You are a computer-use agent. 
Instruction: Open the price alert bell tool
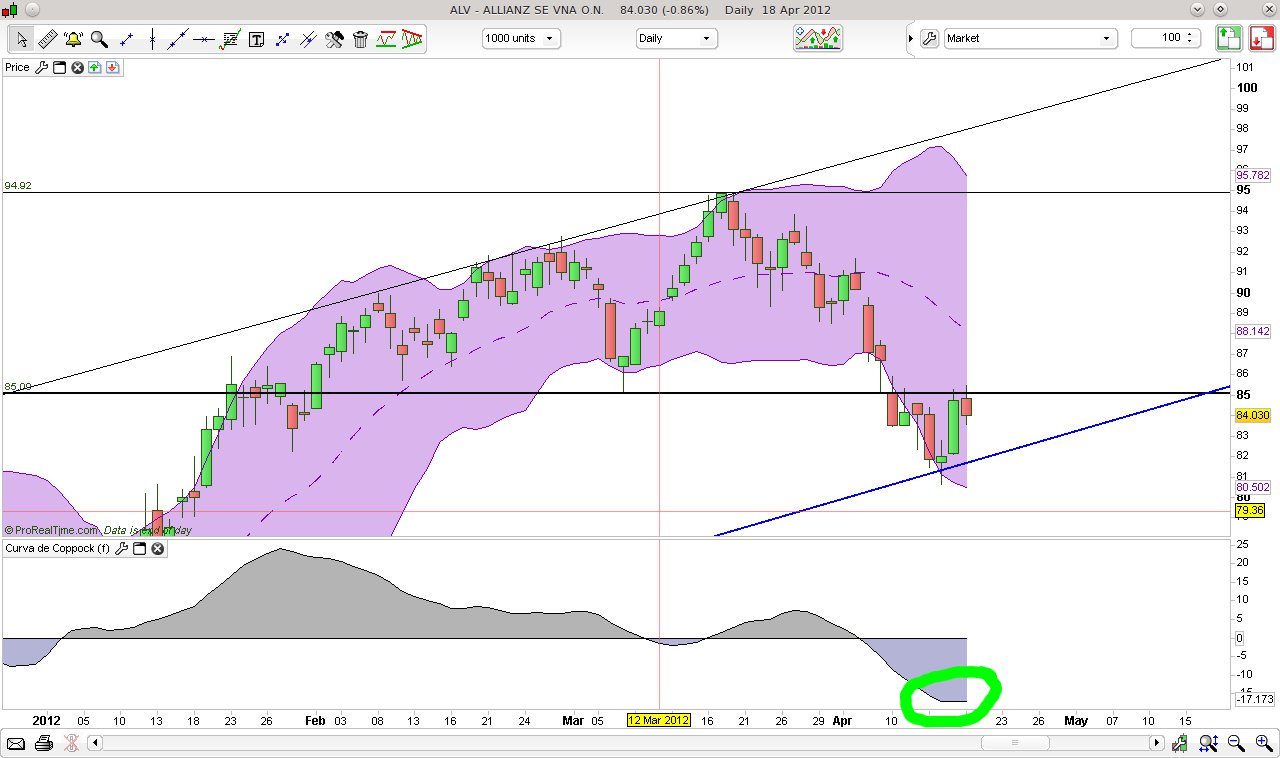tap(71, 40)
